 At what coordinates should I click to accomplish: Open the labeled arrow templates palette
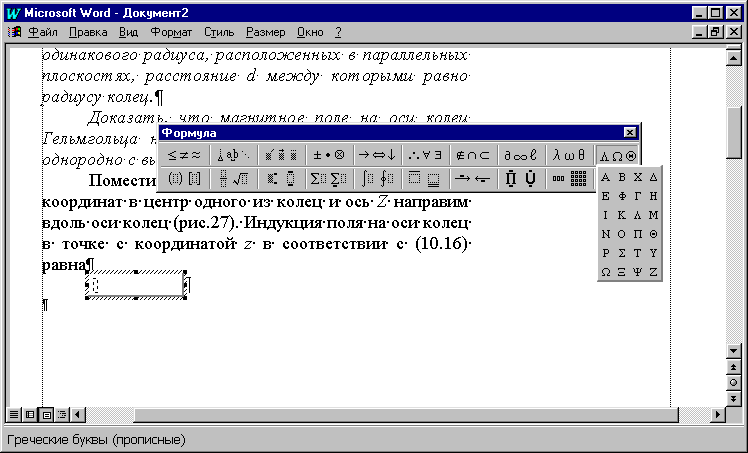coord(474,179)
